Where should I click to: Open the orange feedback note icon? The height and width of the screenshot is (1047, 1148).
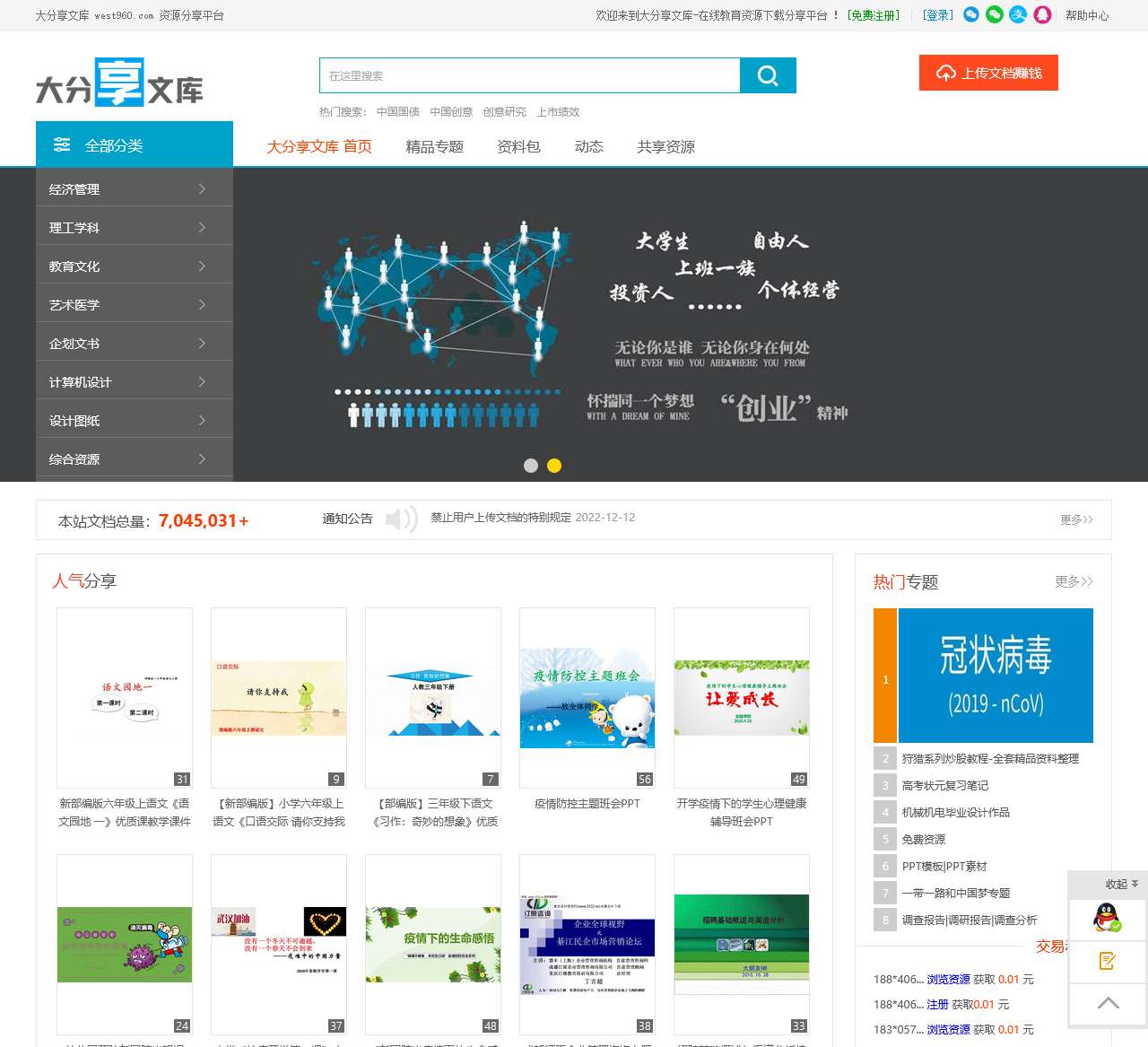point(1108,961)
